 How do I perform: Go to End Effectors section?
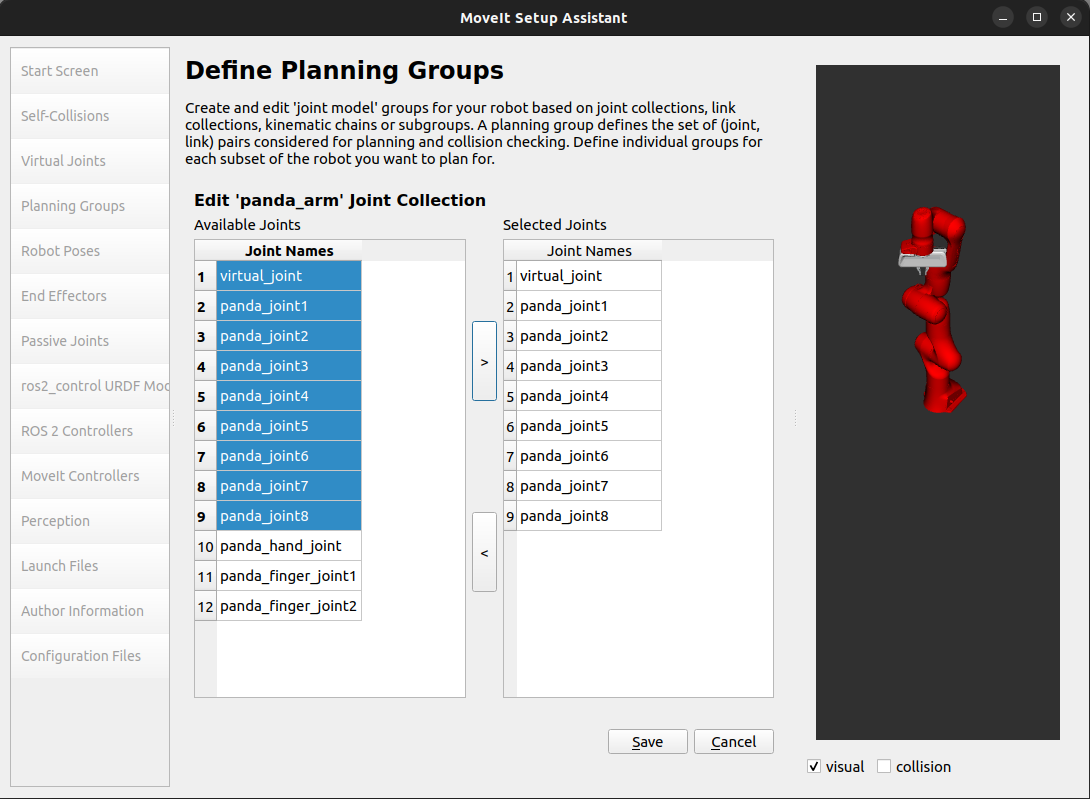click(64, 296)
